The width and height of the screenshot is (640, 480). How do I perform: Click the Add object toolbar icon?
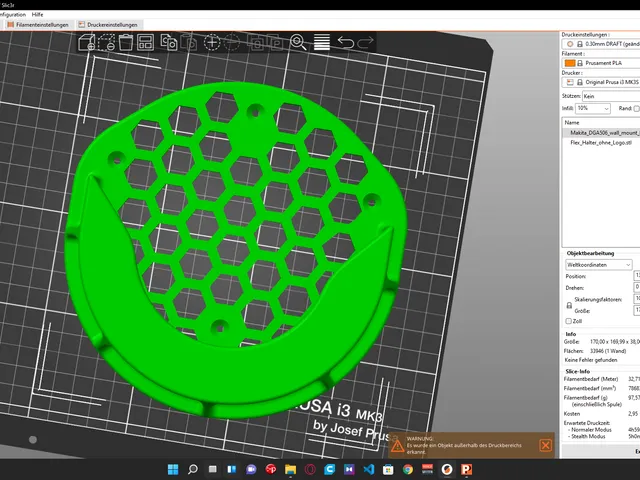87,42
